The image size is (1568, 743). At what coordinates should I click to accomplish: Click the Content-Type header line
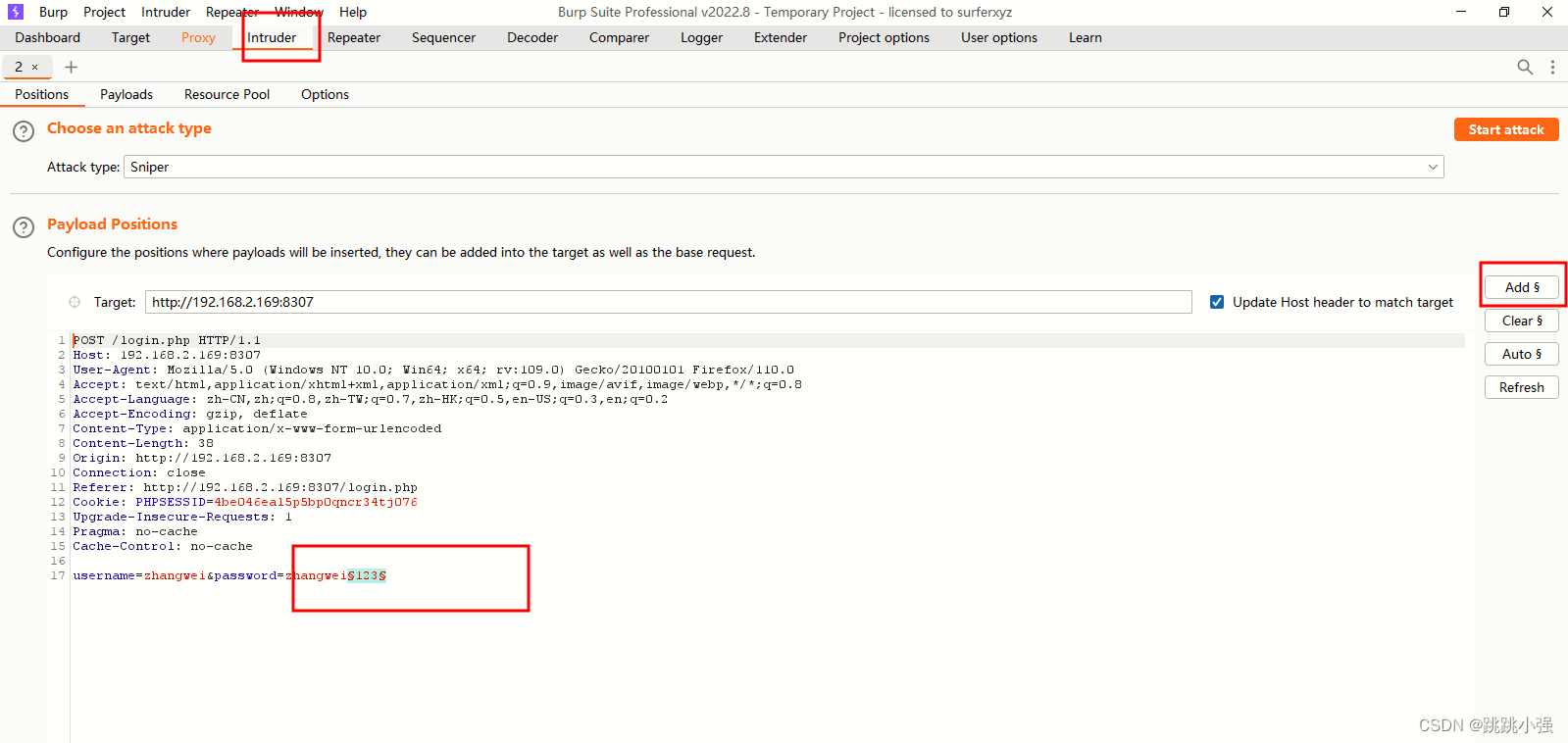(x=257, y=428)
